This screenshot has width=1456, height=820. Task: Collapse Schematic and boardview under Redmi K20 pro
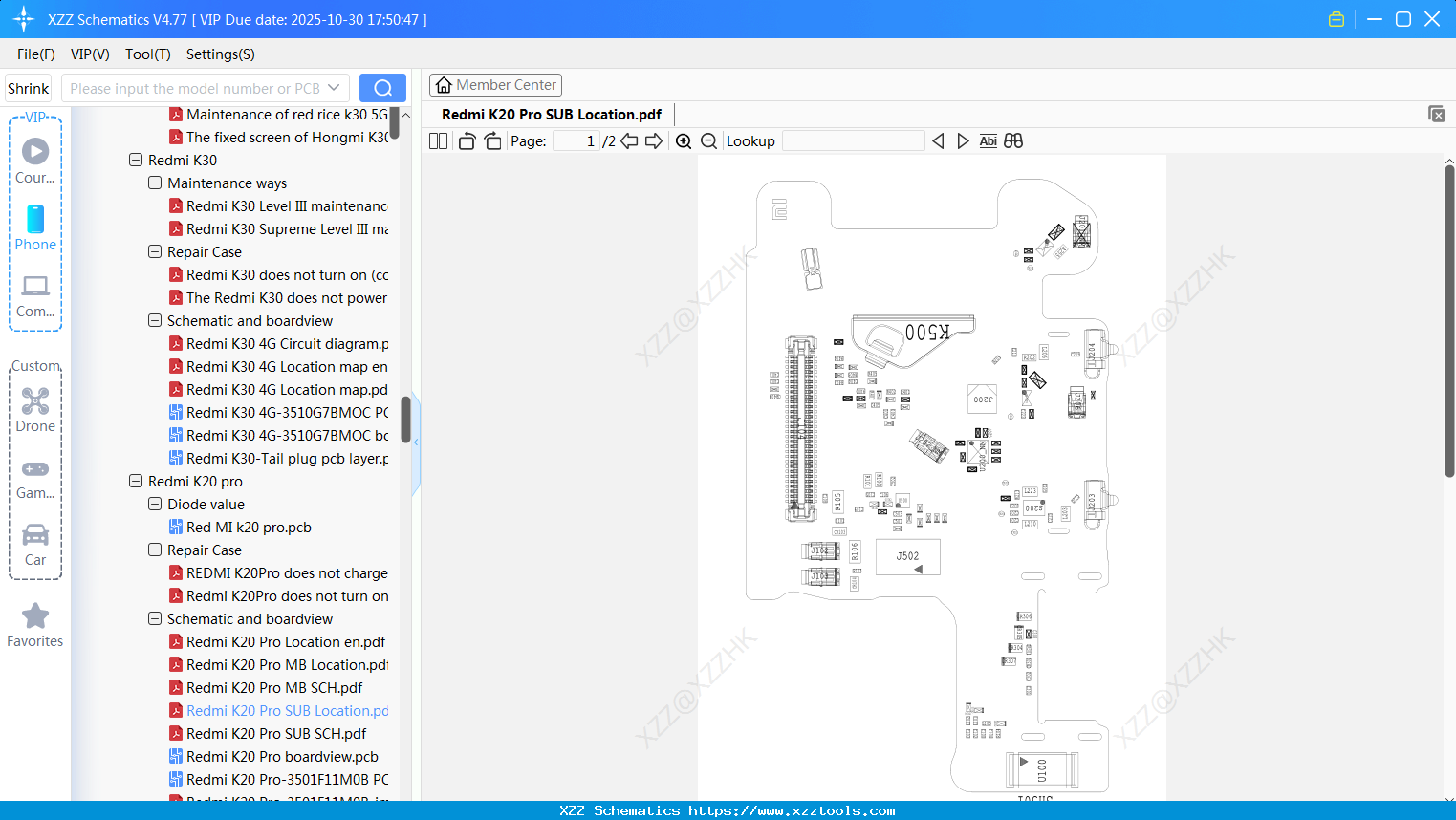click(x=155, y=619)
